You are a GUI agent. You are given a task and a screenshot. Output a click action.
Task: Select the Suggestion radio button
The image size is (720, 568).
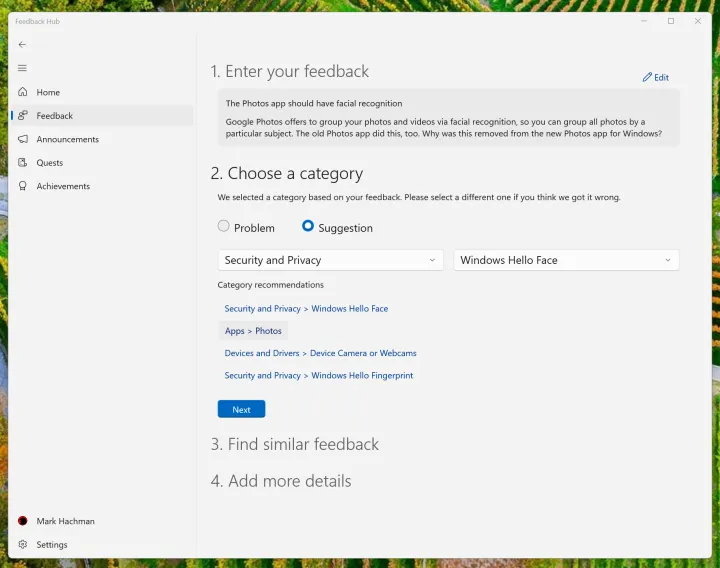pyautogui.click(x=308, y=227)
